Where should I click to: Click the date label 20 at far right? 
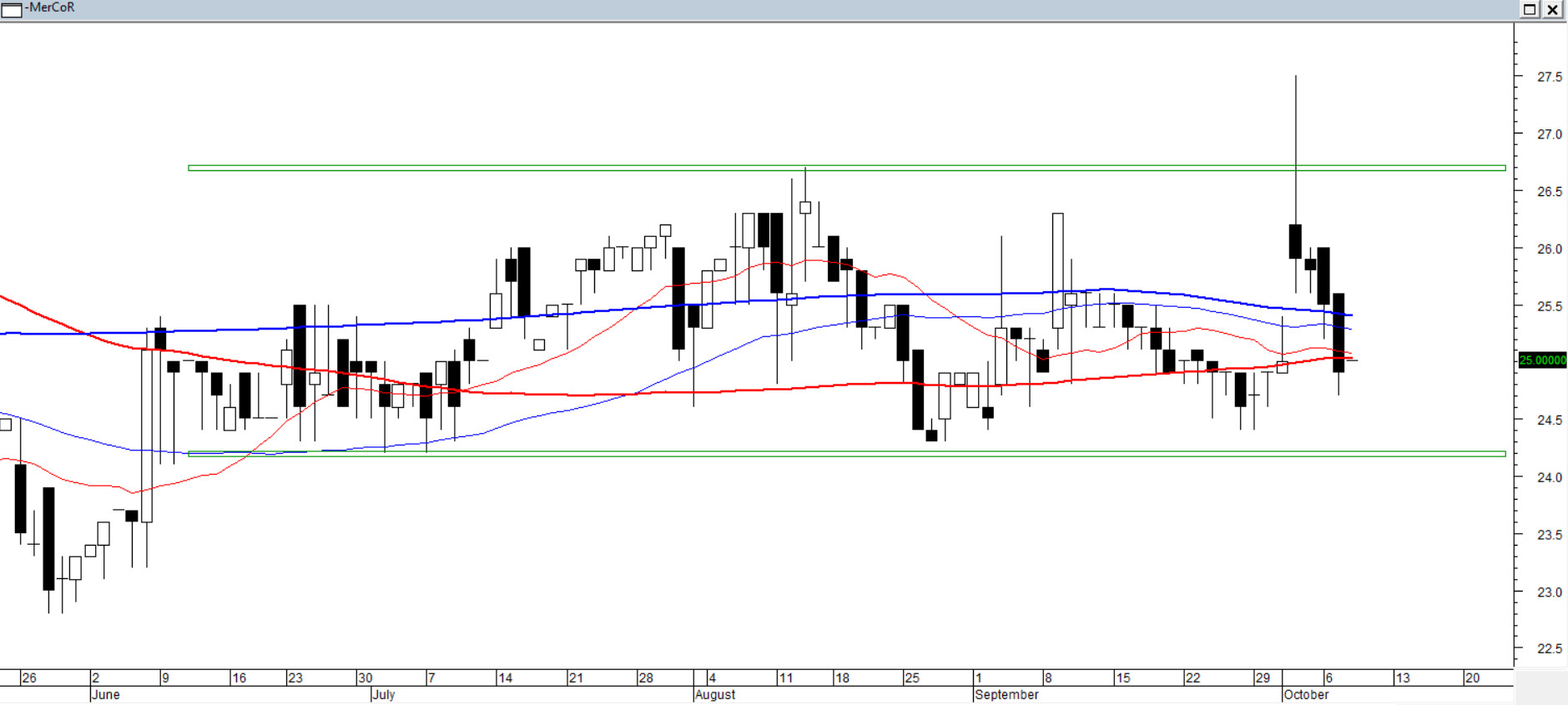(1472, 678)
